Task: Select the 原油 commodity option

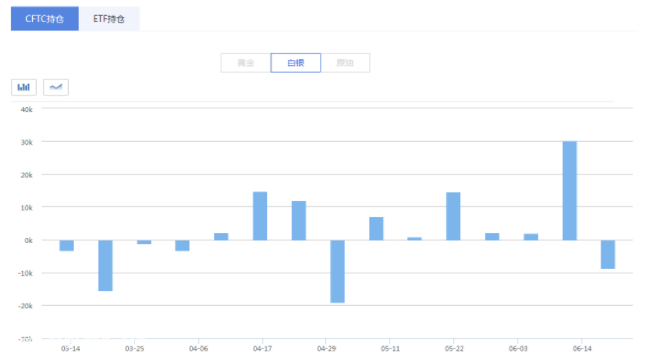Action: point(345,63)
